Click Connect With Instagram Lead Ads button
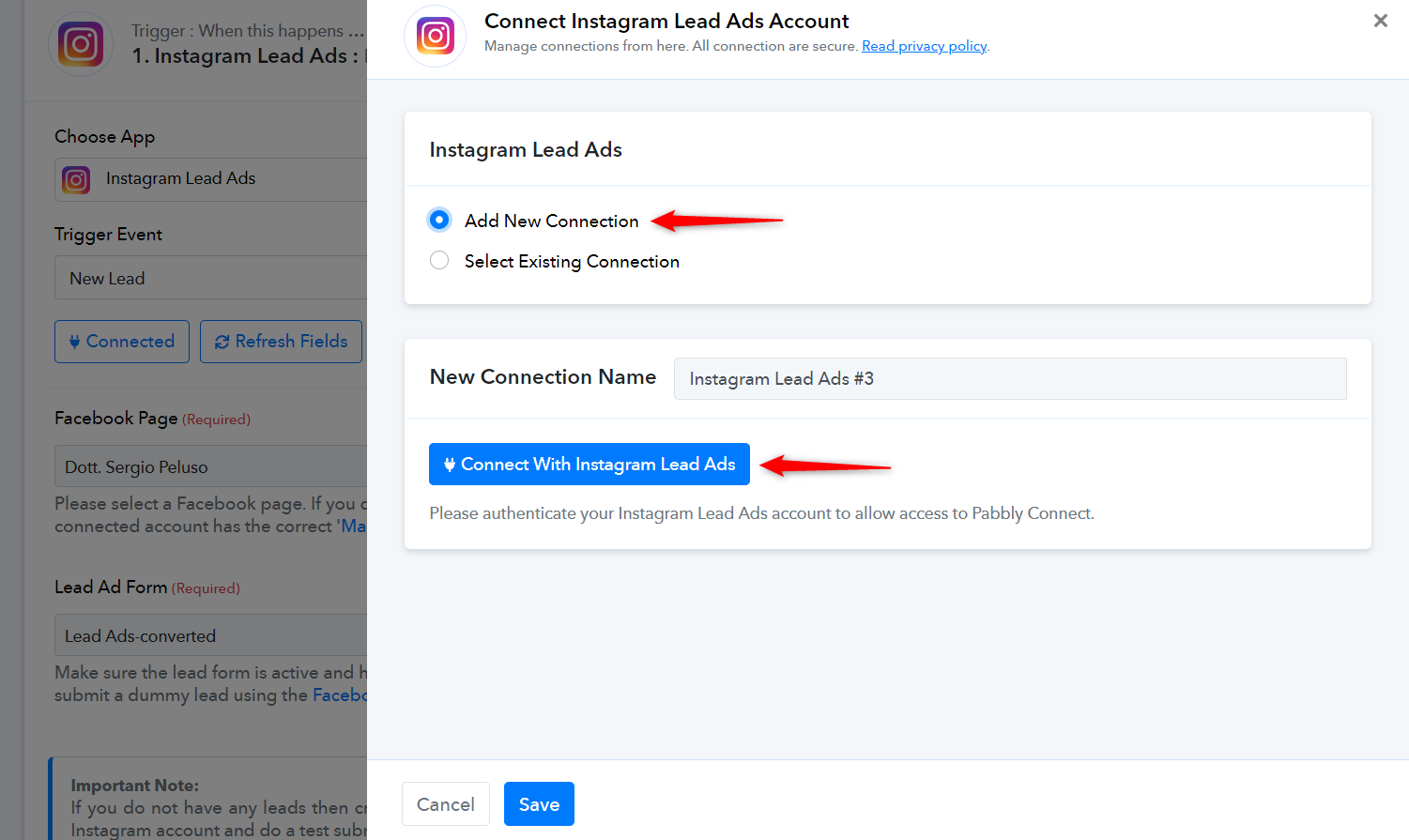Viewport: 1409px width, 840px height. [x=590, y=464]
